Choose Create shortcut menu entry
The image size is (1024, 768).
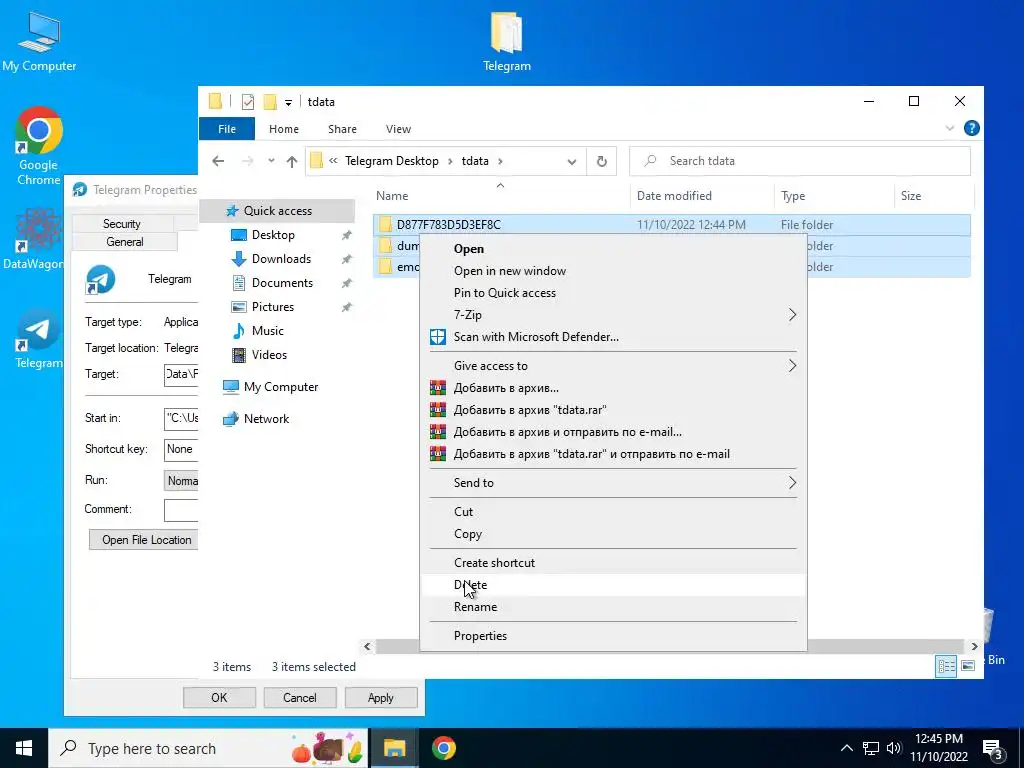point(613,562)
